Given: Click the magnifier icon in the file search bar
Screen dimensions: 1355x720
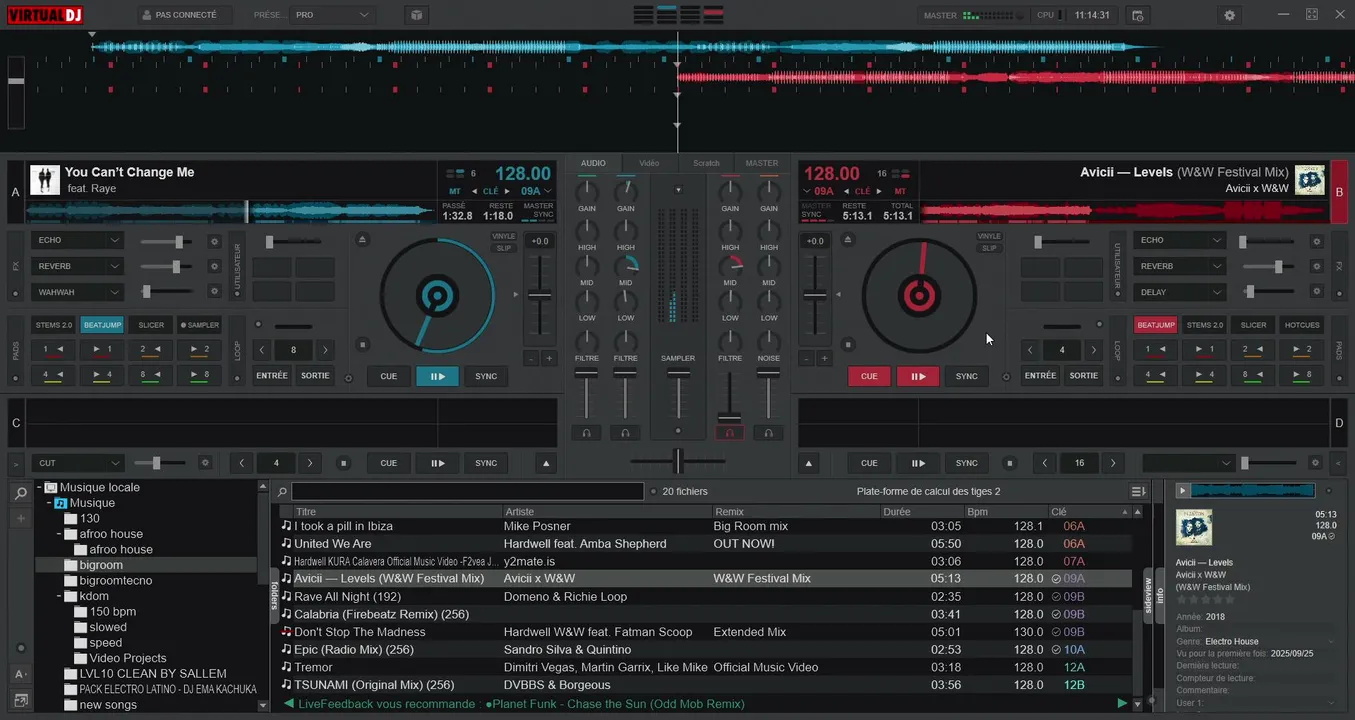Looking at the screenshot, I should click(283, 492).
